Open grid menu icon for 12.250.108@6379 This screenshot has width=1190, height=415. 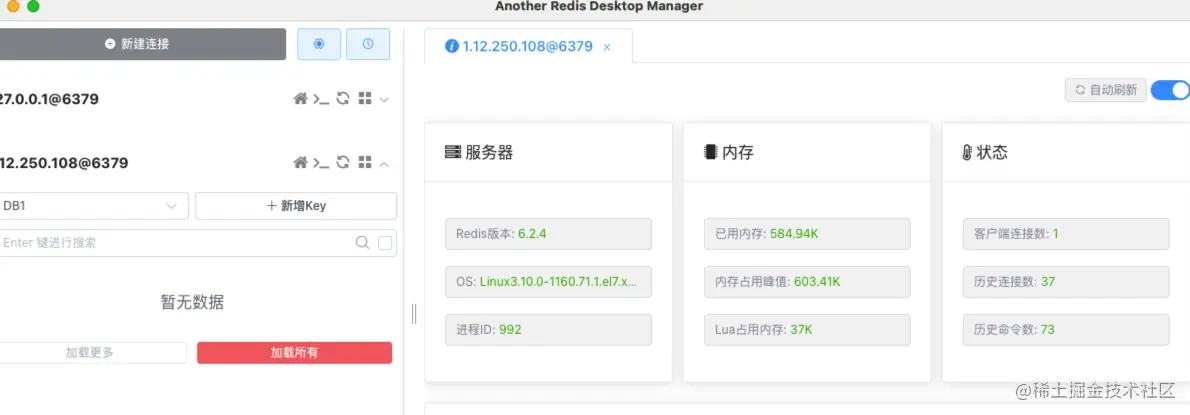click(x=364, y=162)
